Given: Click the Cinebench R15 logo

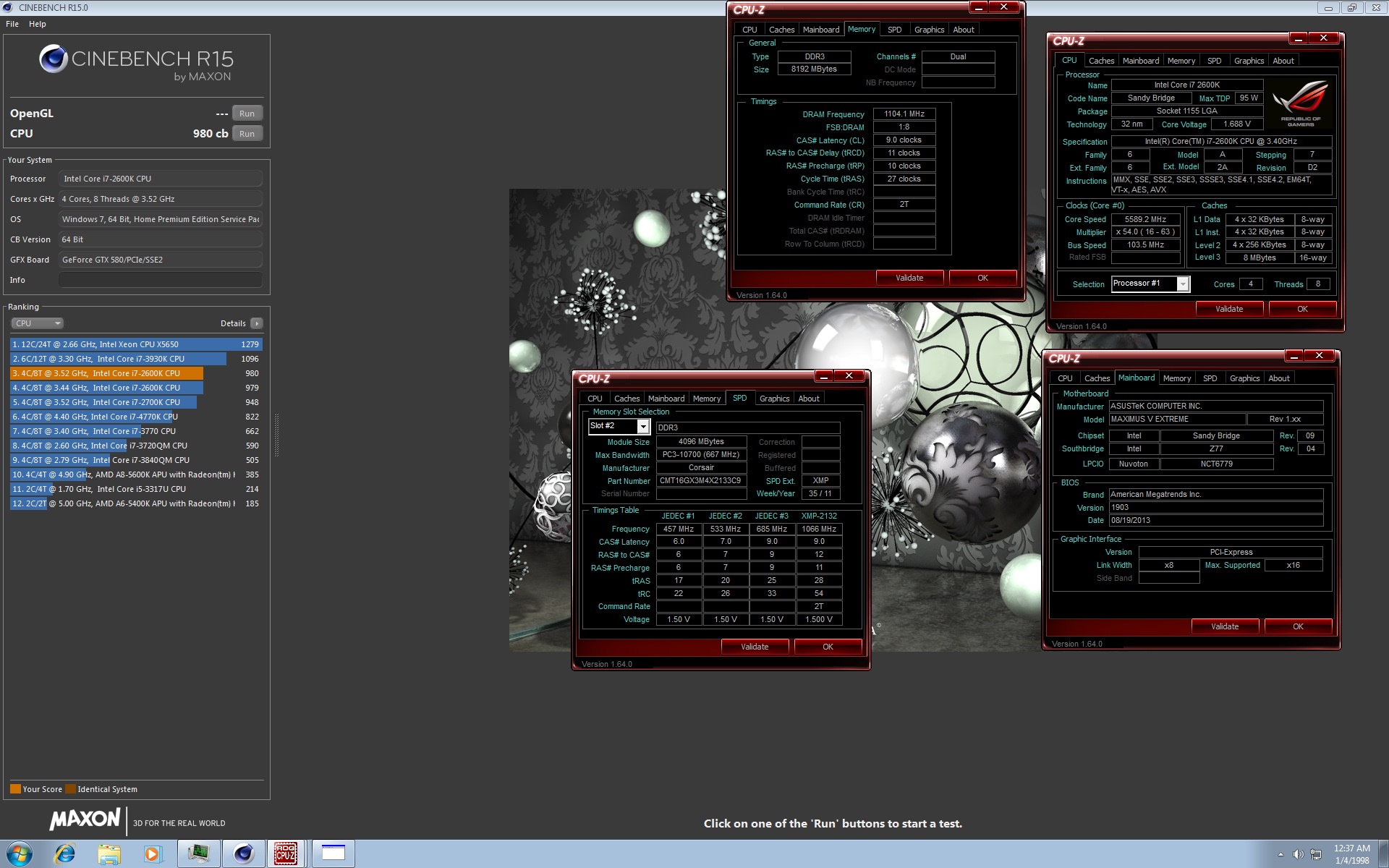Looking at the screenshot, I should (136, 62).
